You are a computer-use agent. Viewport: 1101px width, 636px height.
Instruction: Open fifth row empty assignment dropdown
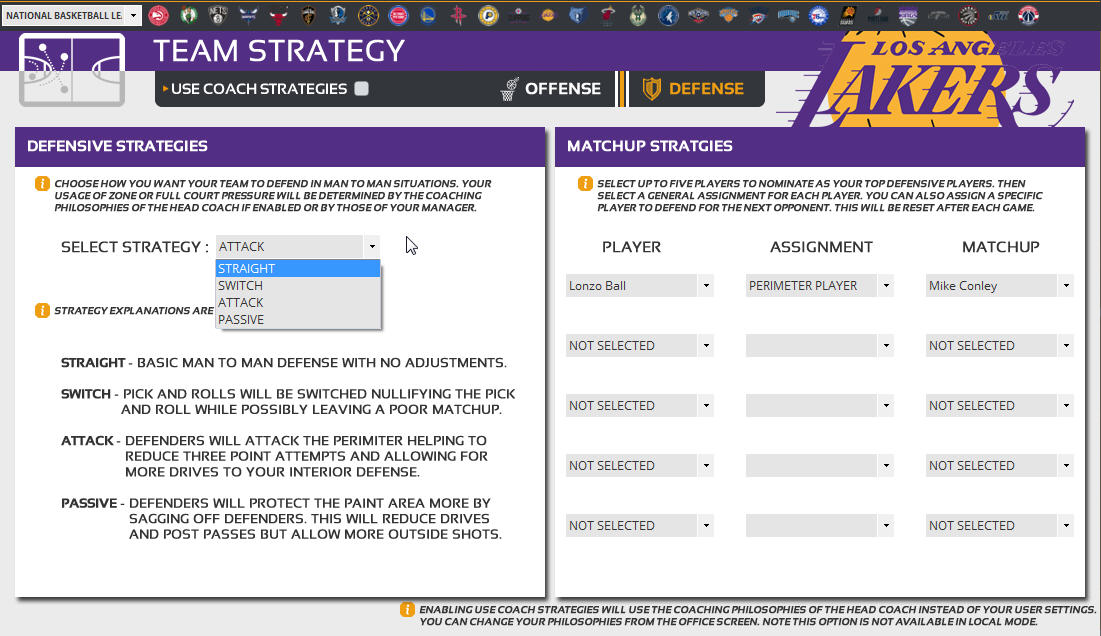pyautogui.click(x=819, y=526)
